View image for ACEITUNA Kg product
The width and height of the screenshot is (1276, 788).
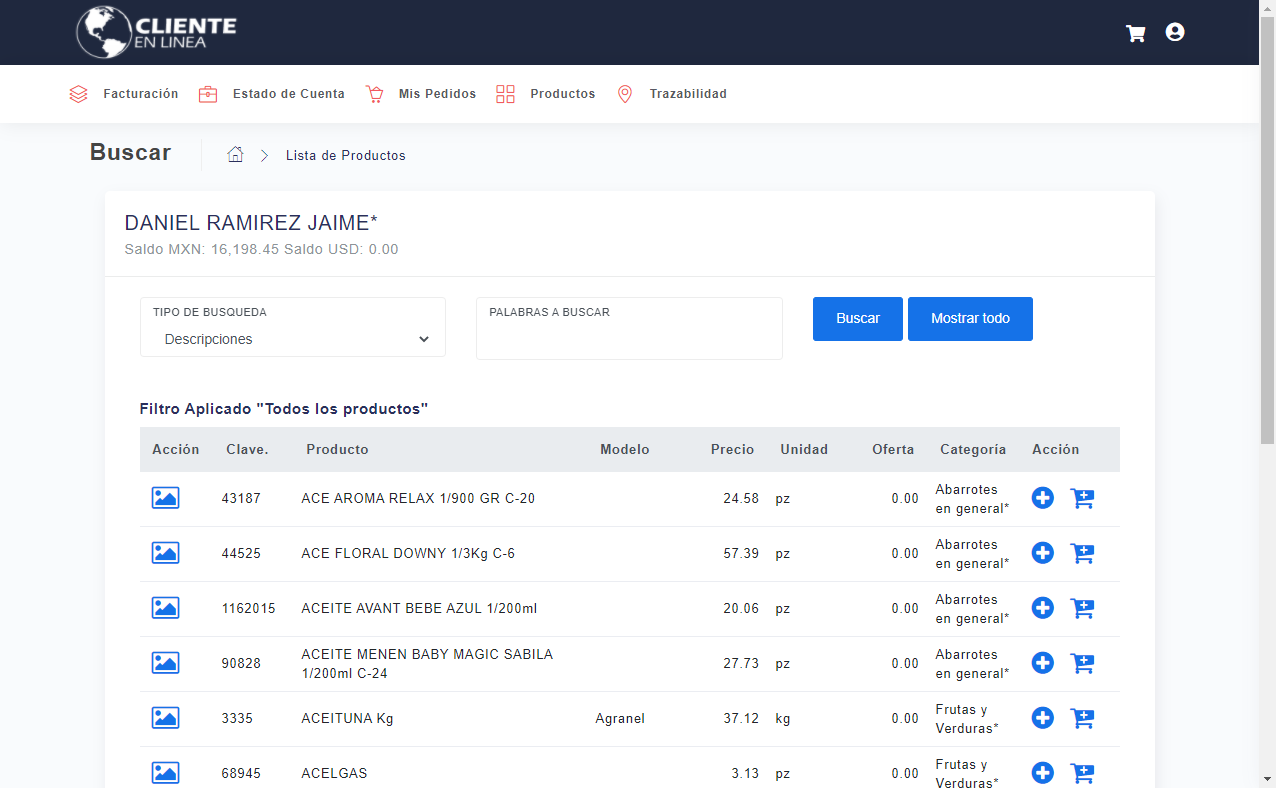[x=165, y=718]
